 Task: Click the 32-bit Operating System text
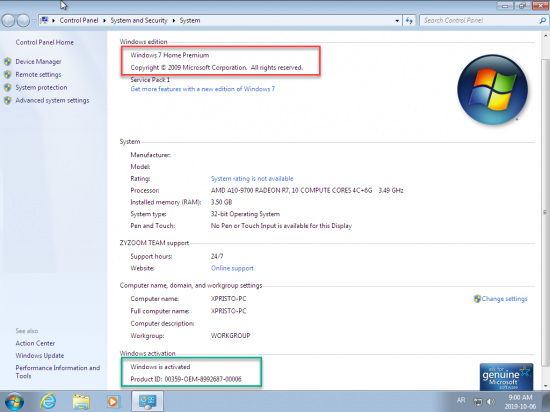(245, 214)
